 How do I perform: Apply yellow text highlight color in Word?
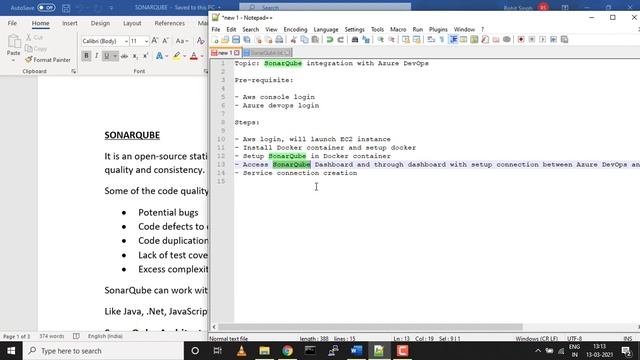(x=176, y=56)
